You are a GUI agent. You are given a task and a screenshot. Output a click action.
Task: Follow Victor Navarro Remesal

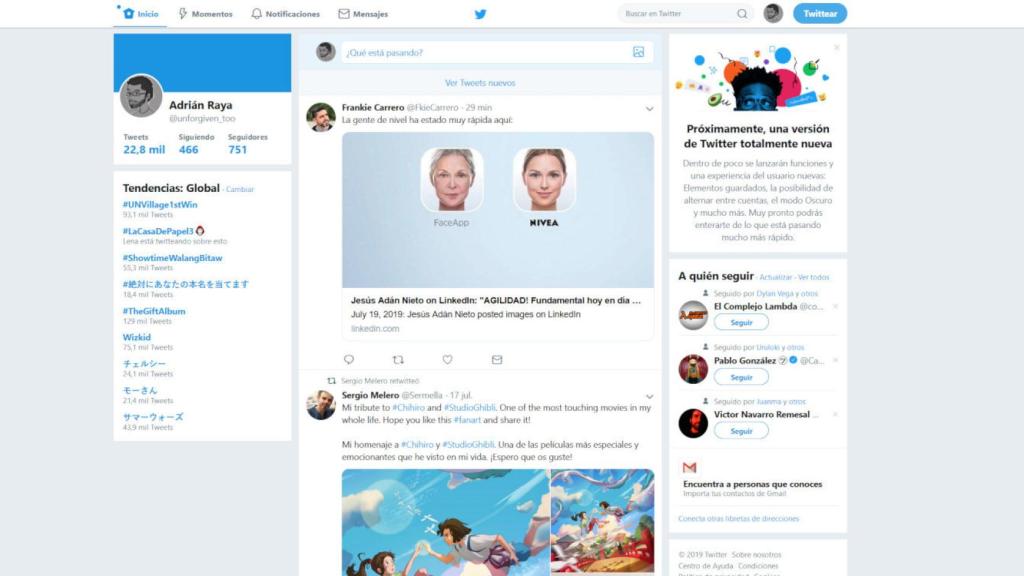[x=741, y=431]
